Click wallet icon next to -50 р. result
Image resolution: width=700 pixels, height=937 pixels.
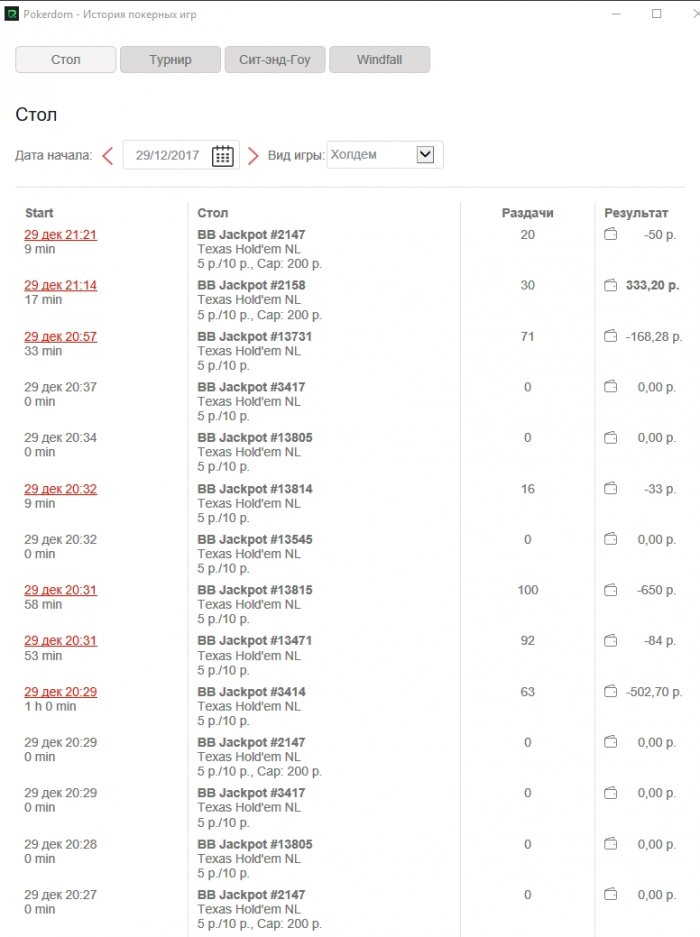(x=610, y=235)
